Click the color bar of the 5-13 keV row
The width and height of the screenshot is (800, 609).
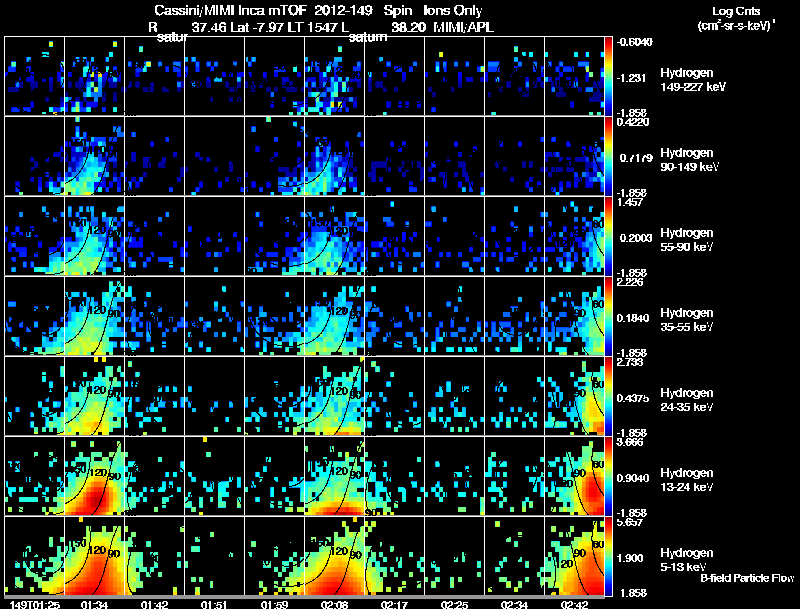608,556
